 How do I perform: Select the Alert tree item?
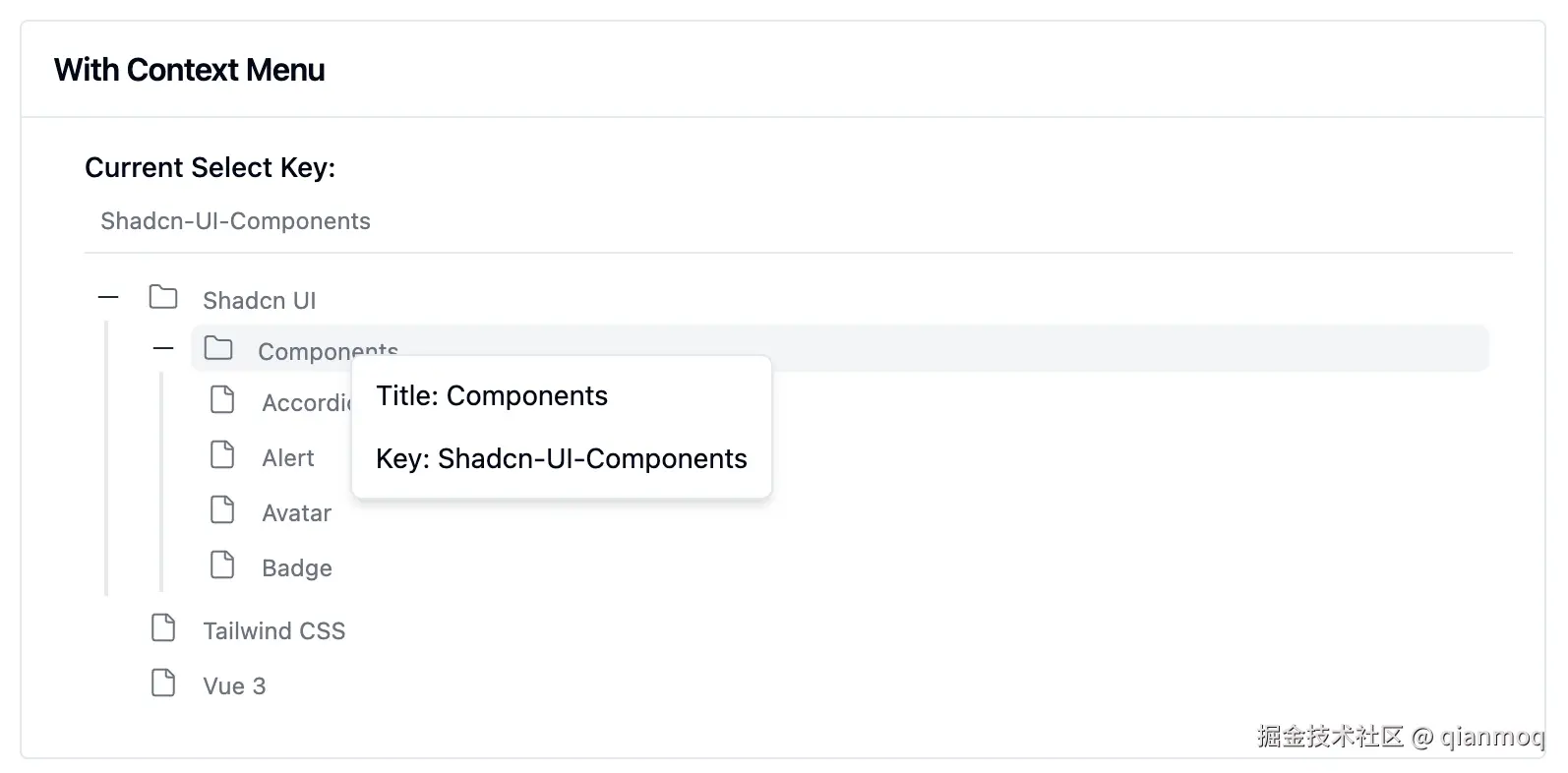(287, 458)
